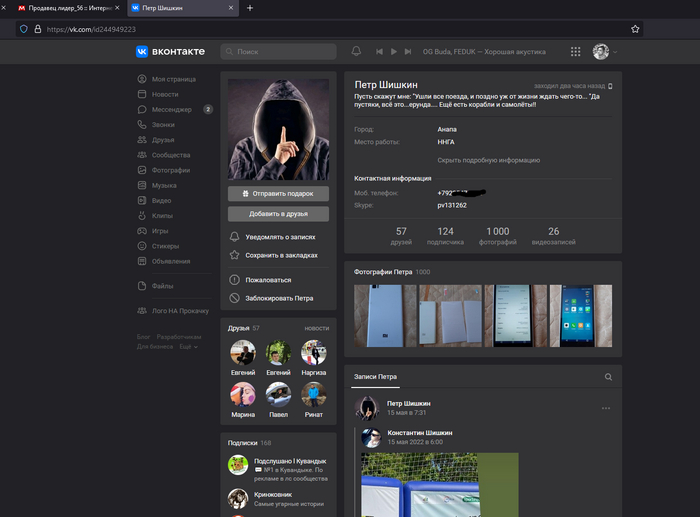Click the VK search input field
This screenshot has width=700, height=517.
[x=280, y=51]
